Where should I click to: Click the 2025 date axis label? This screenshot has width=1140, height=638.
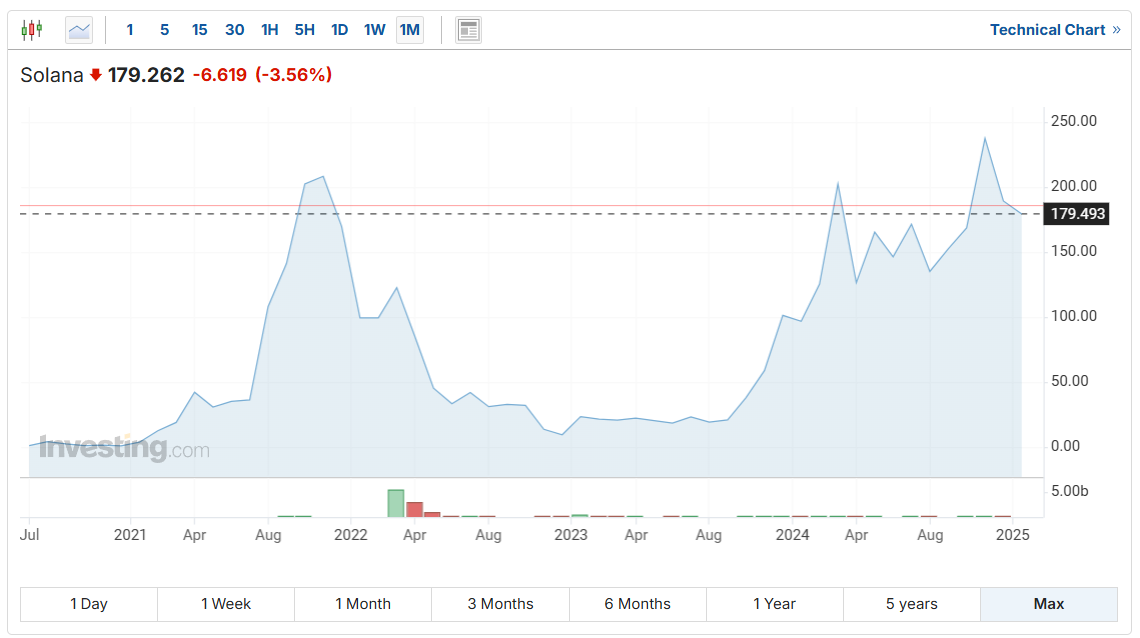pos(1013,535)
